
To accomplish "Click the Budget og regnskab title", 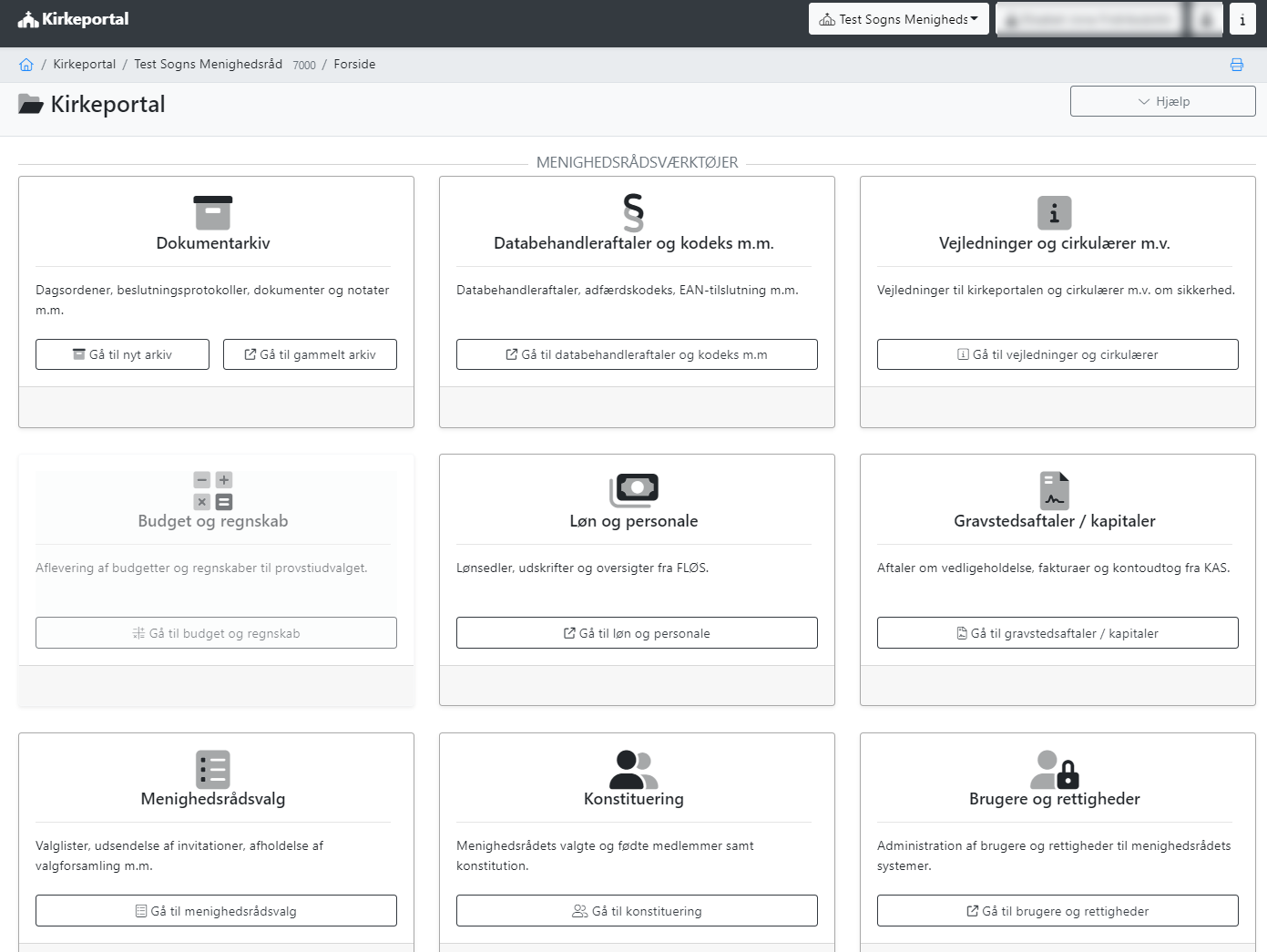I will [x=213, y=521].
